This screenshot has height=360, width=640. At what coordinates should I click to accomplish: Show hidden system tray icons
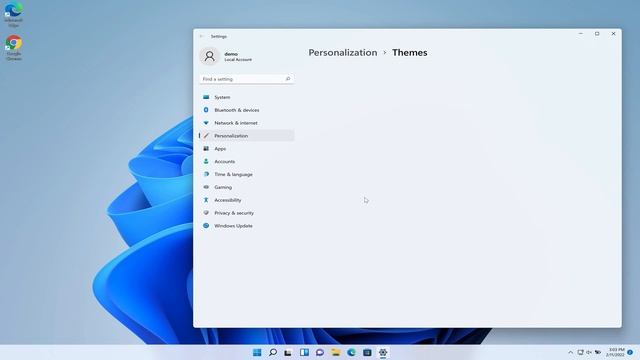571,352
